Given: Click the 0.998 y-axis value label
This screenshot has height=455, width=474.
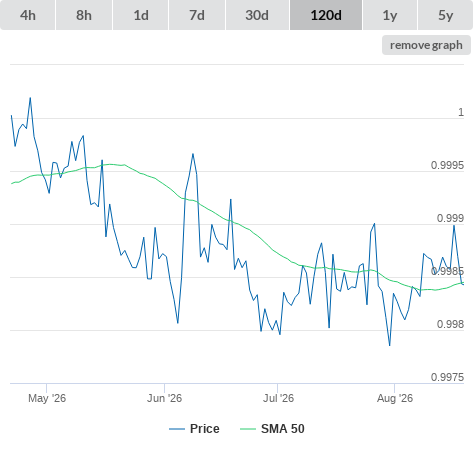Looking at the screenshot, I should [x=450, y=324].
